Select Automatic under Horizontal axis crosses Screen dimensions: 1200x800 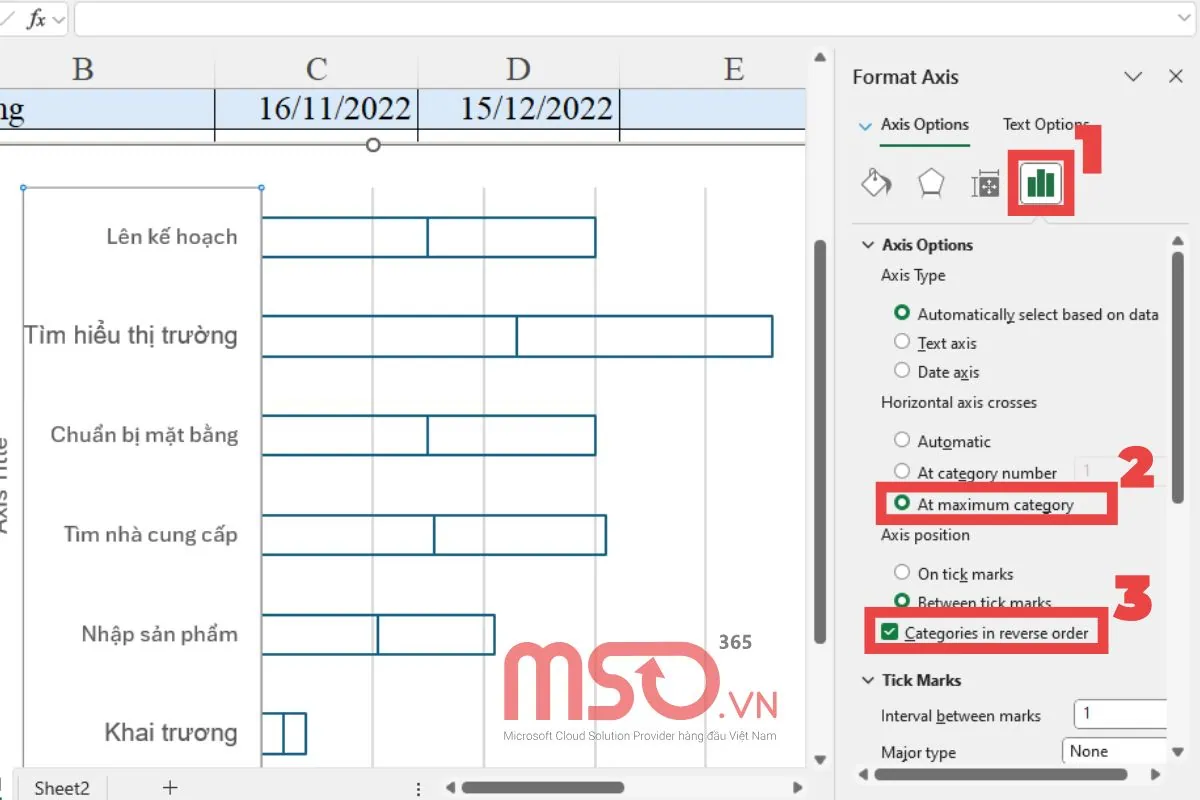tap(903, 441)
